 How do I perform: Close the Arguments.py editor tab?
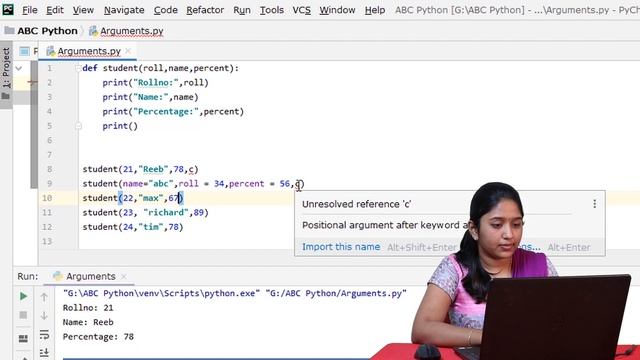(128, 51)
